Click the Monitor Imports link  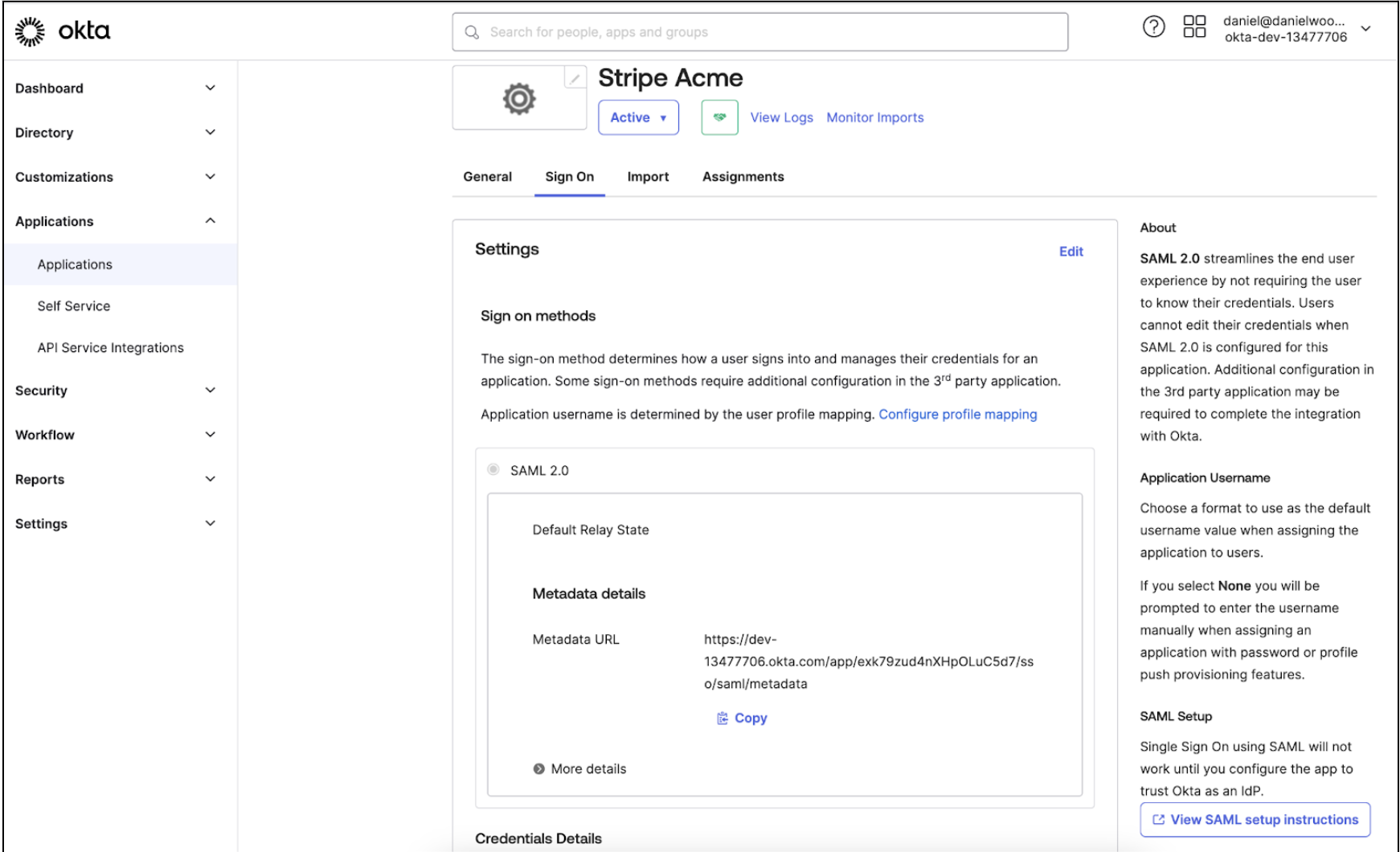pyautogui.click(x=875, y=117)
